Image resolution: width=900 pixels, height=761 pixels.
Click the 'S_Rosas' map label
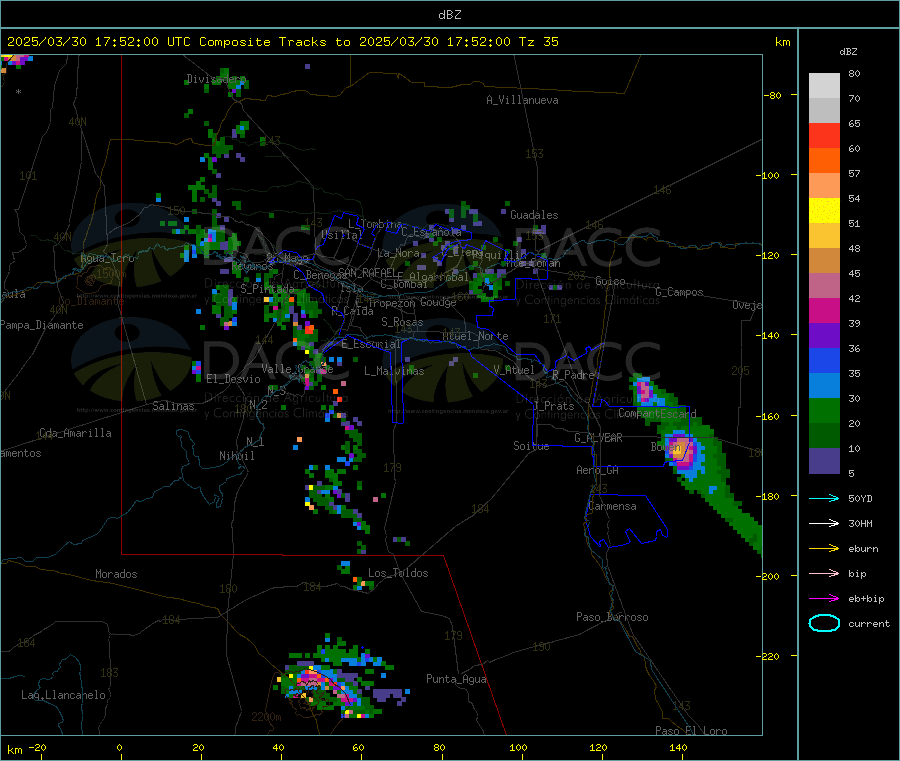coord(402,322)
